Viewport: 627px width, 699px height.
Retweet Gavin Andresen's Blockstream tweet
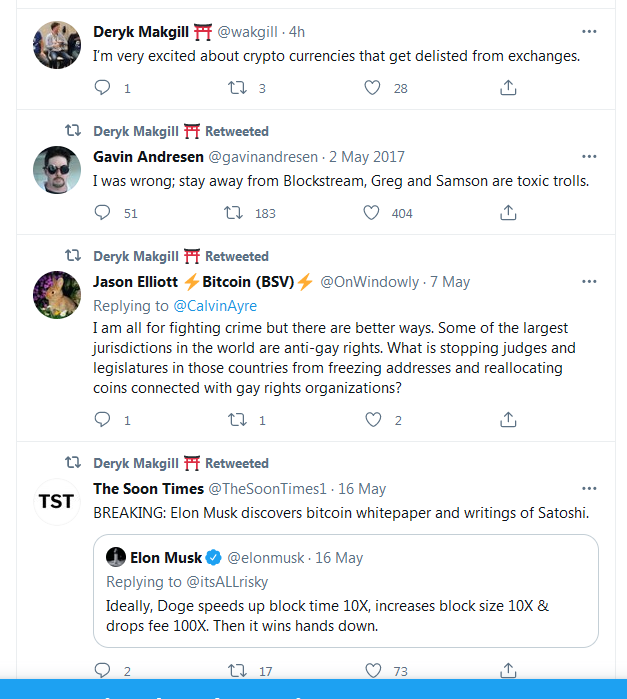[x=233, y=213]
